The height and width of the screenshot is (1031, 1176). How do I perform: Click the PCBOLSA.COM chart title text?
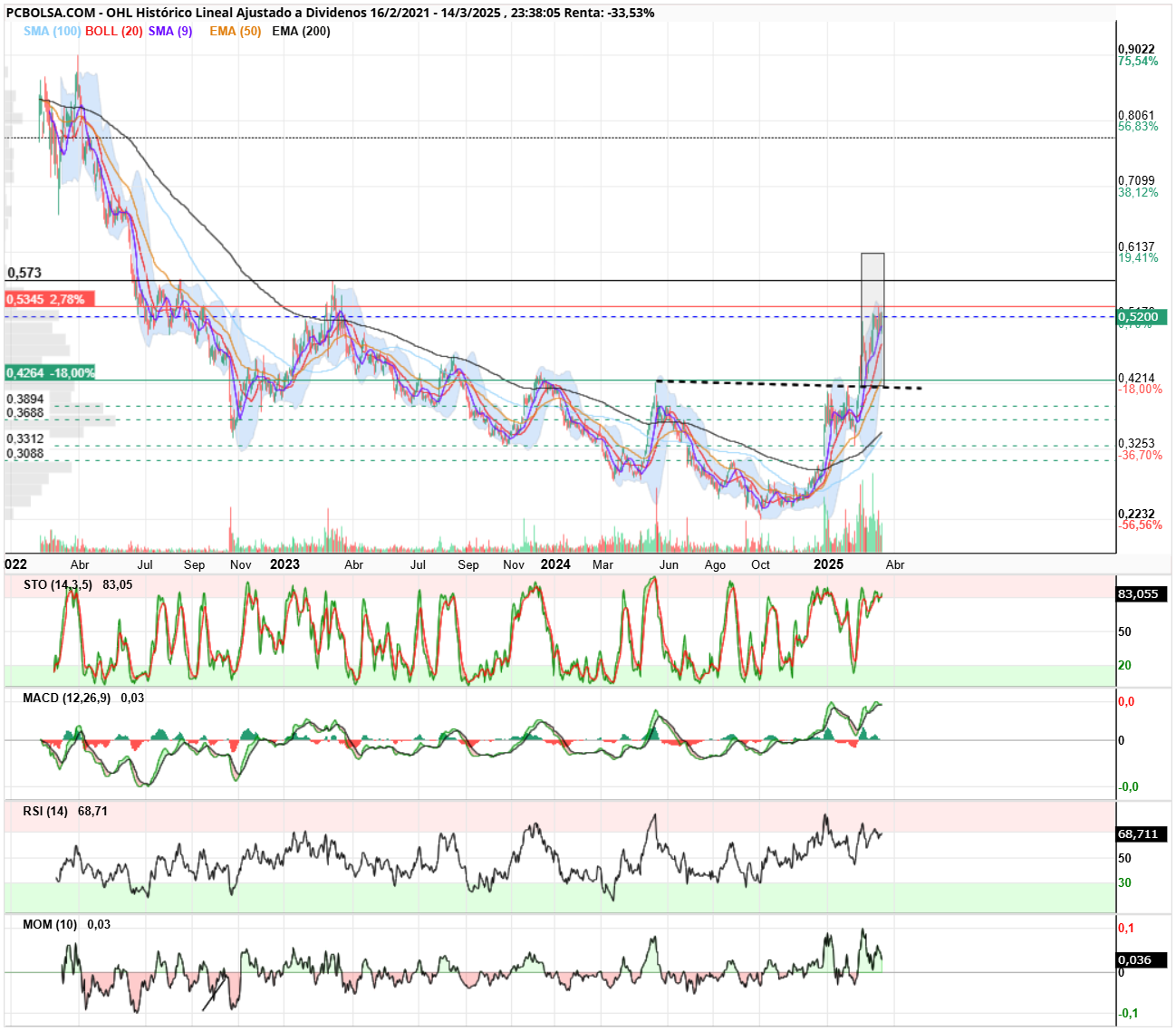tap(330, 13)
